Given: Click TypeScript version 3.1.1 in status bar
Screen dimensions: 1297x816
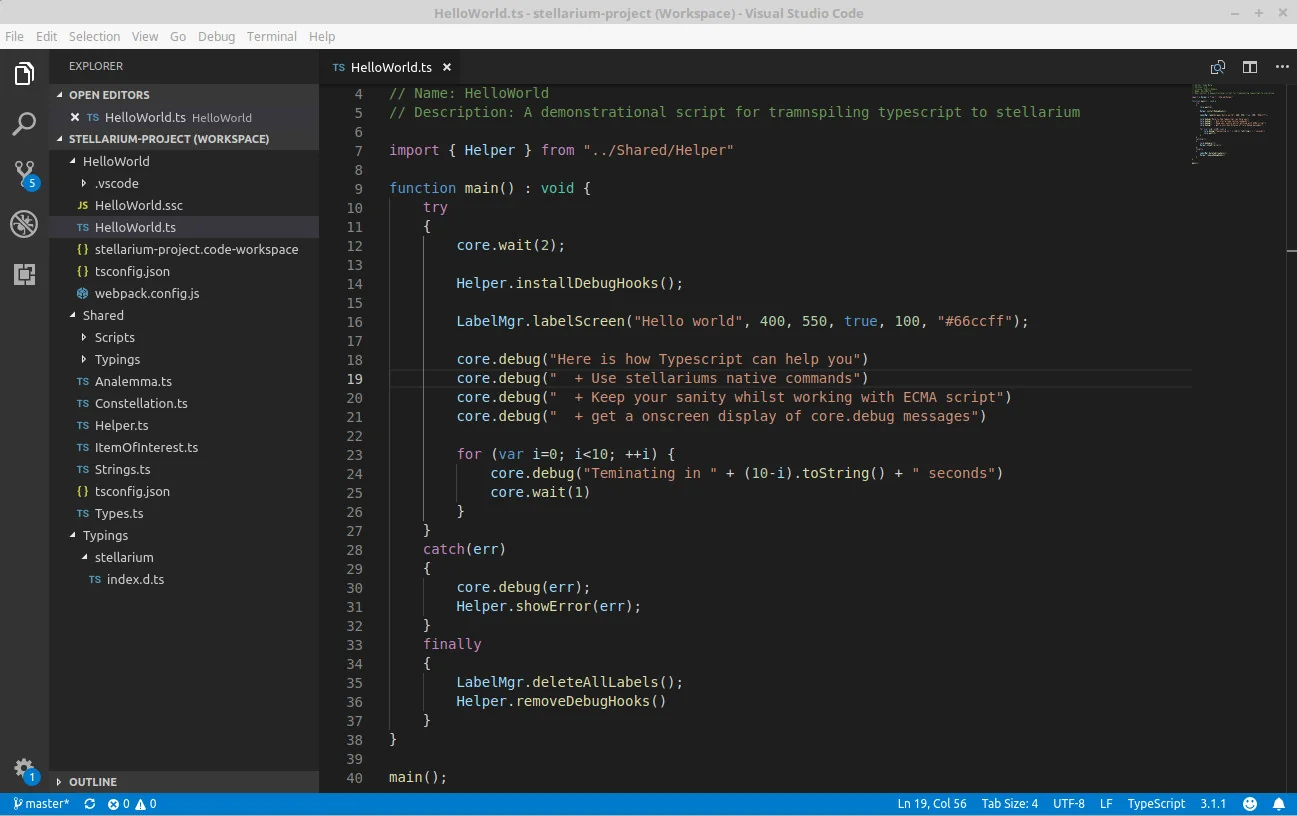Looking at the screenshot, I should [1213, 804].
